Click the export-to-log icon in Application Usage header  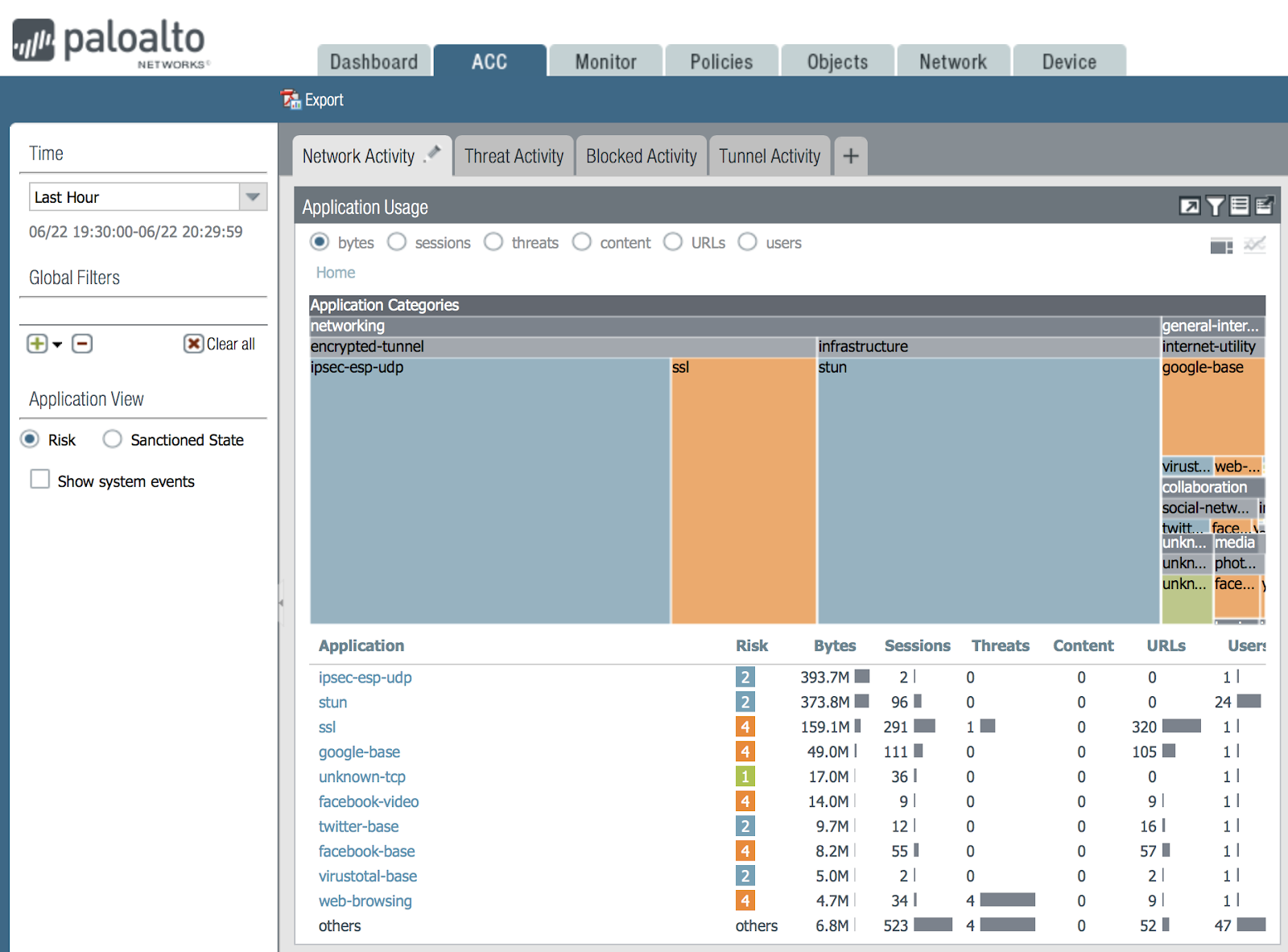click(1264, 206)
